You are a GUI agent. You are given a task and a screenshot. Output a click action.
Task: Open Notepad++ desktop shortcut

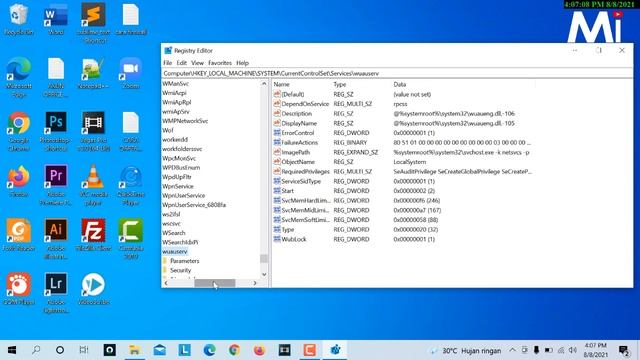coord(93,73)
